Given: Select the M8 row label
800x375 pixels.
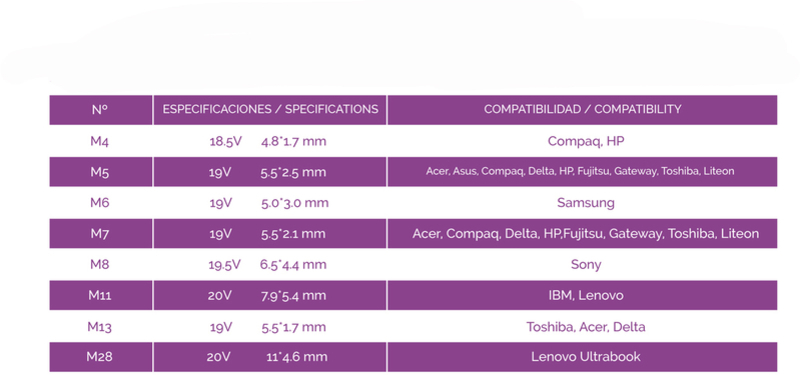Looking at the screenshot, I should 99,264.
